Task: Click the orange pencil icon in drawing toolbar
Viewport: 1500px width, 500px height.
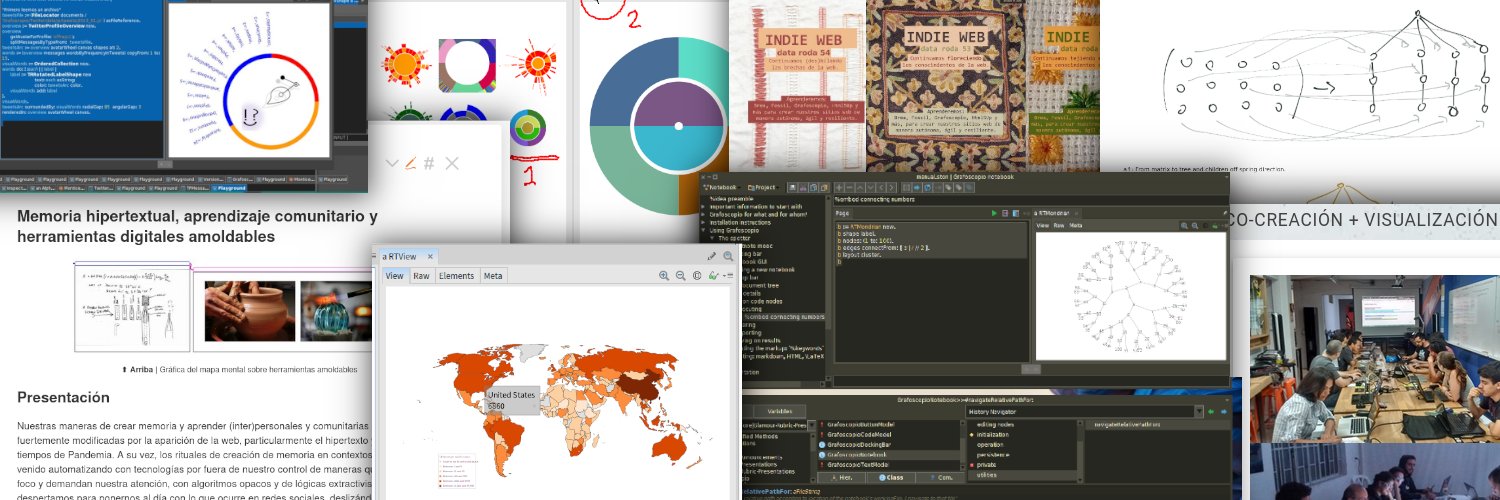Action: point(410,162)
